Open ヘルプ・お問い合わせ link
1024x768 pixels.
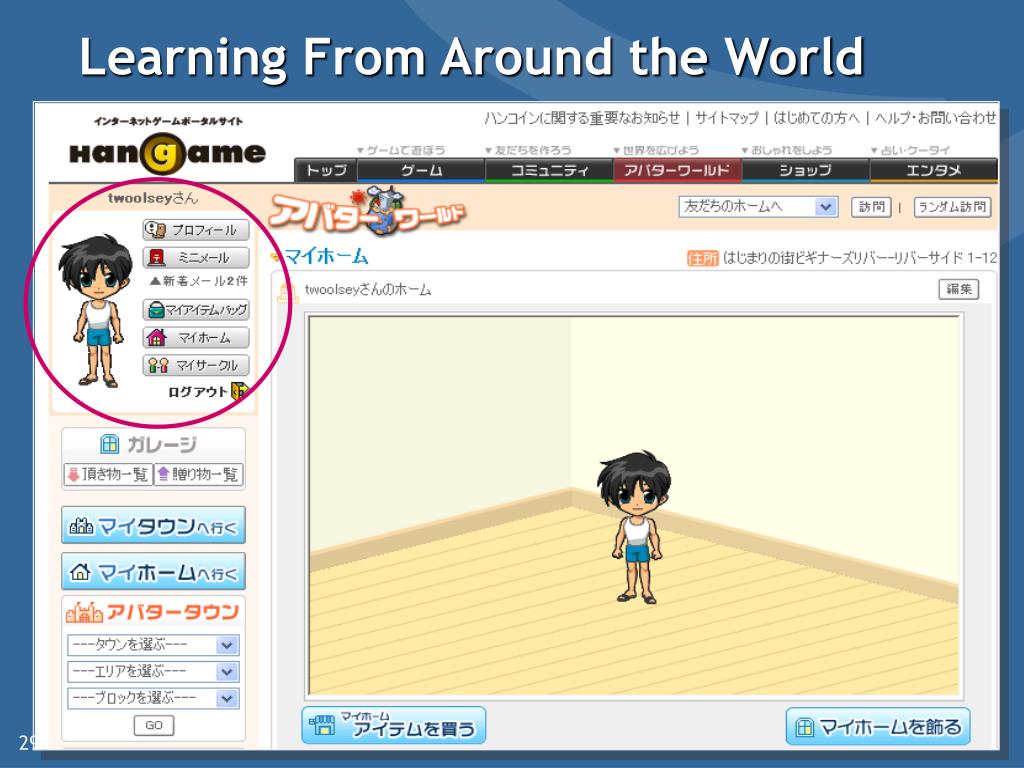[x=935, y=118]
